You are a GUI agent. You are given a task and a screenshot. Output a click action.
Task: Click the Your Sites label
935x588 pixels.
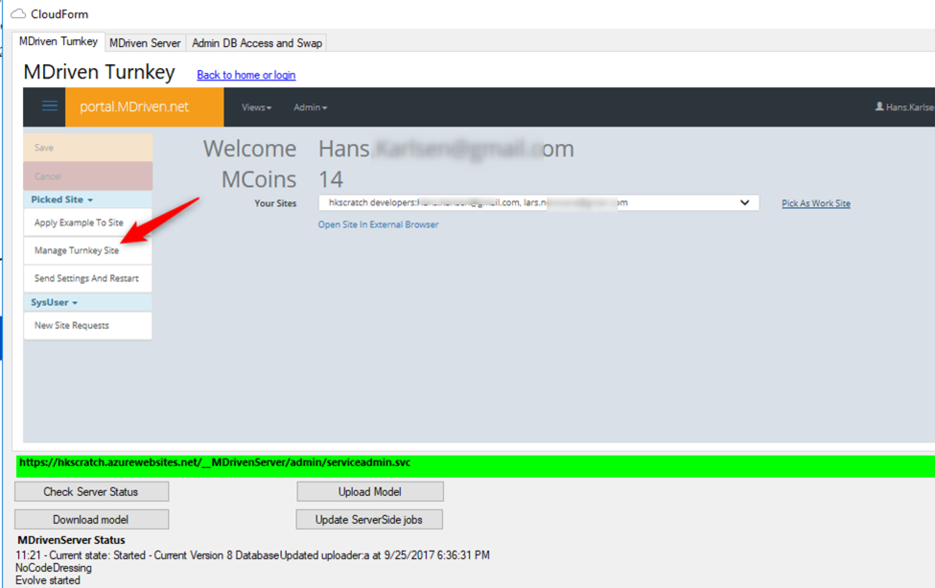tap(275, 203)
